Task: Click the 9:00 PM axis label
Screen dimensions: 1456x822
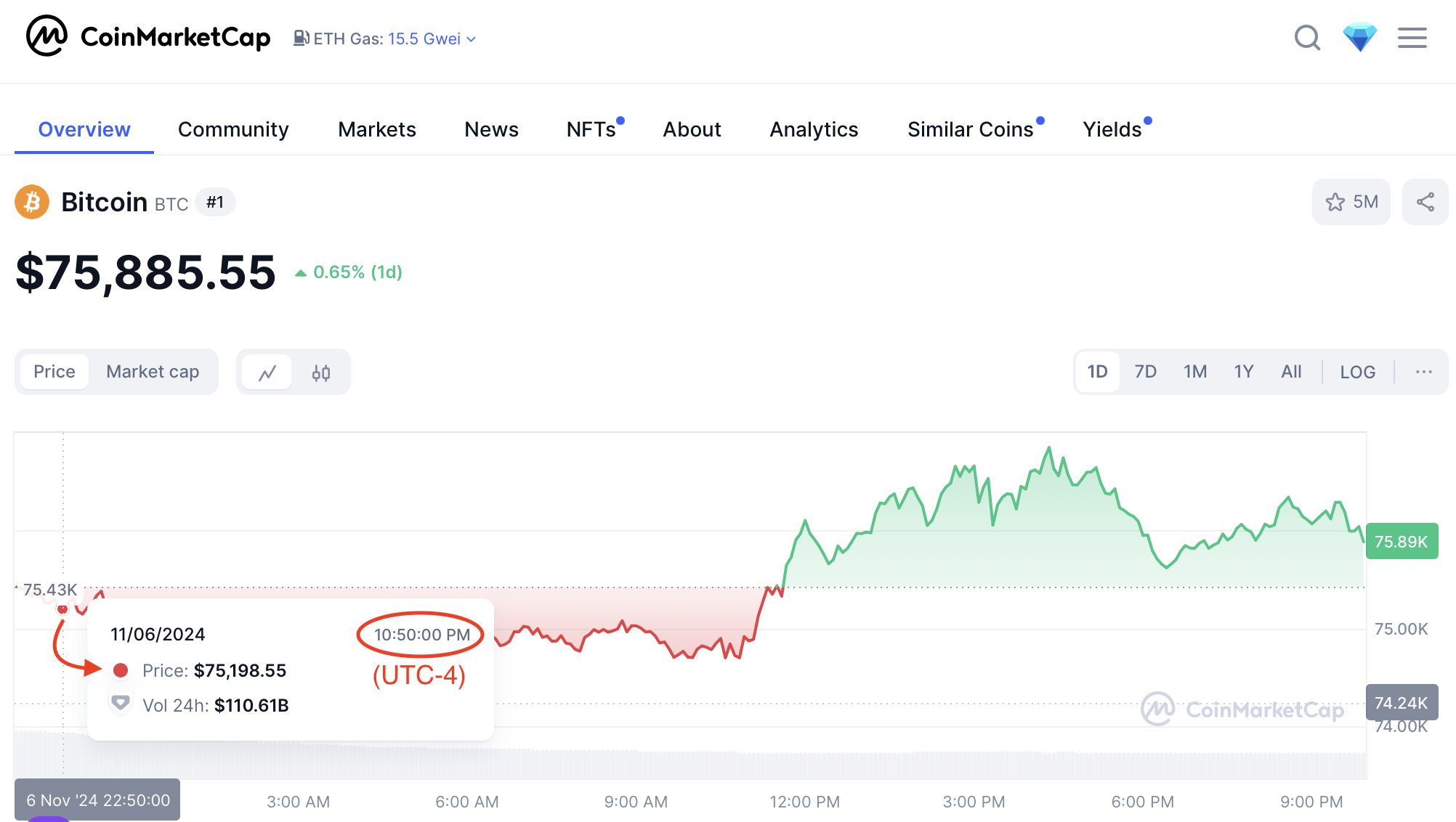Action: click(1311, 802)
